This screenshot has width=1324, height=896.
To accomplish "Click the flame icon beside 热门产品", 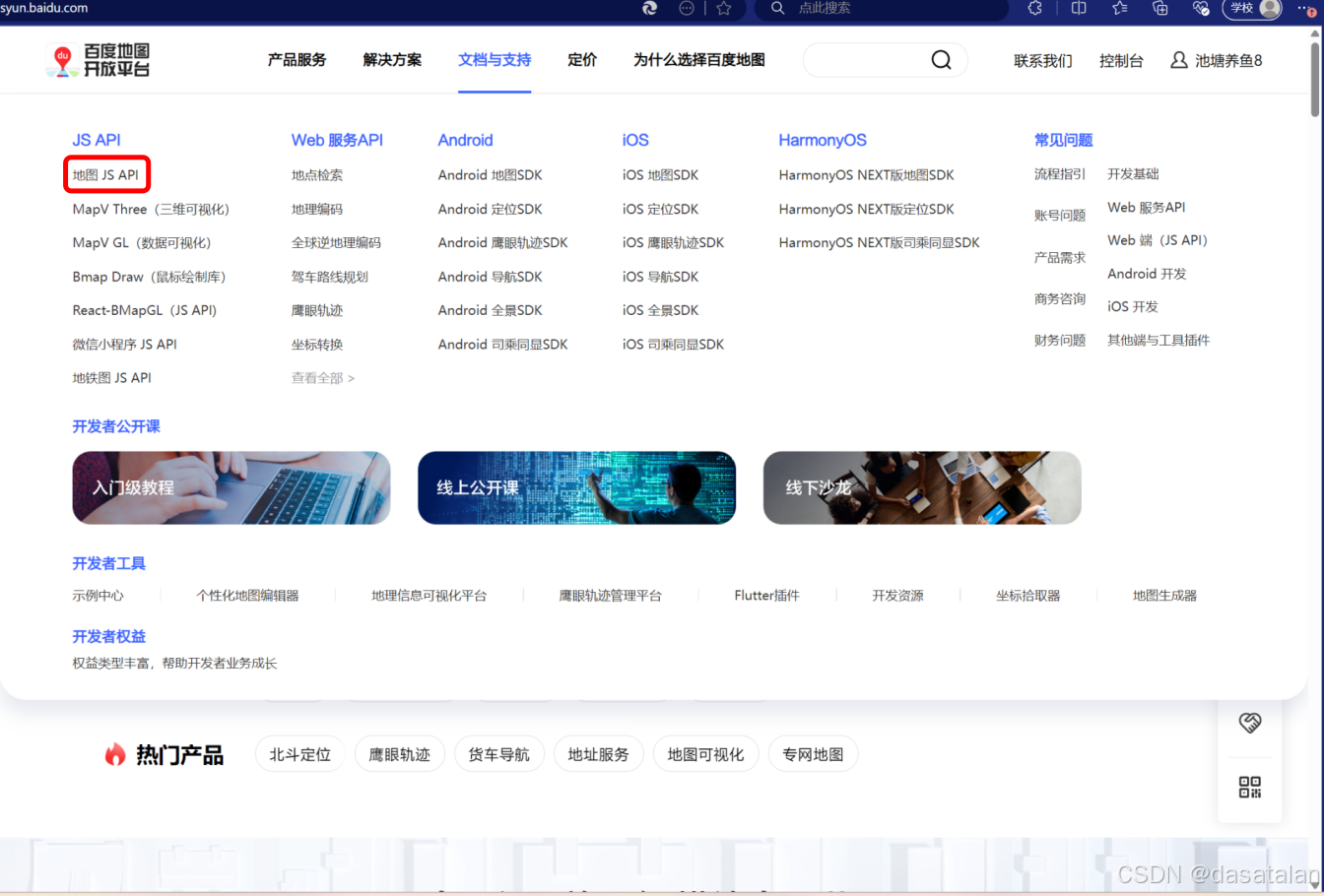I will [115, 754].
